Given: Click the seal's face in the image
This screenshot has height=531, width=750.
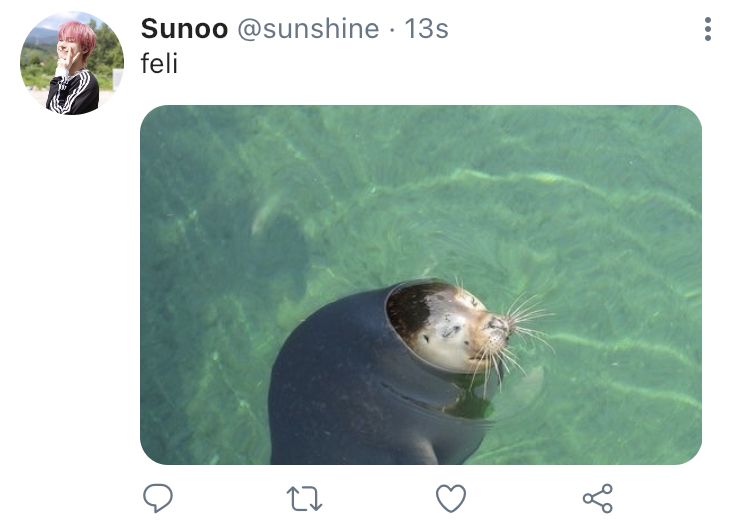Looking at the screenshot, I should [x=452, y=328].
